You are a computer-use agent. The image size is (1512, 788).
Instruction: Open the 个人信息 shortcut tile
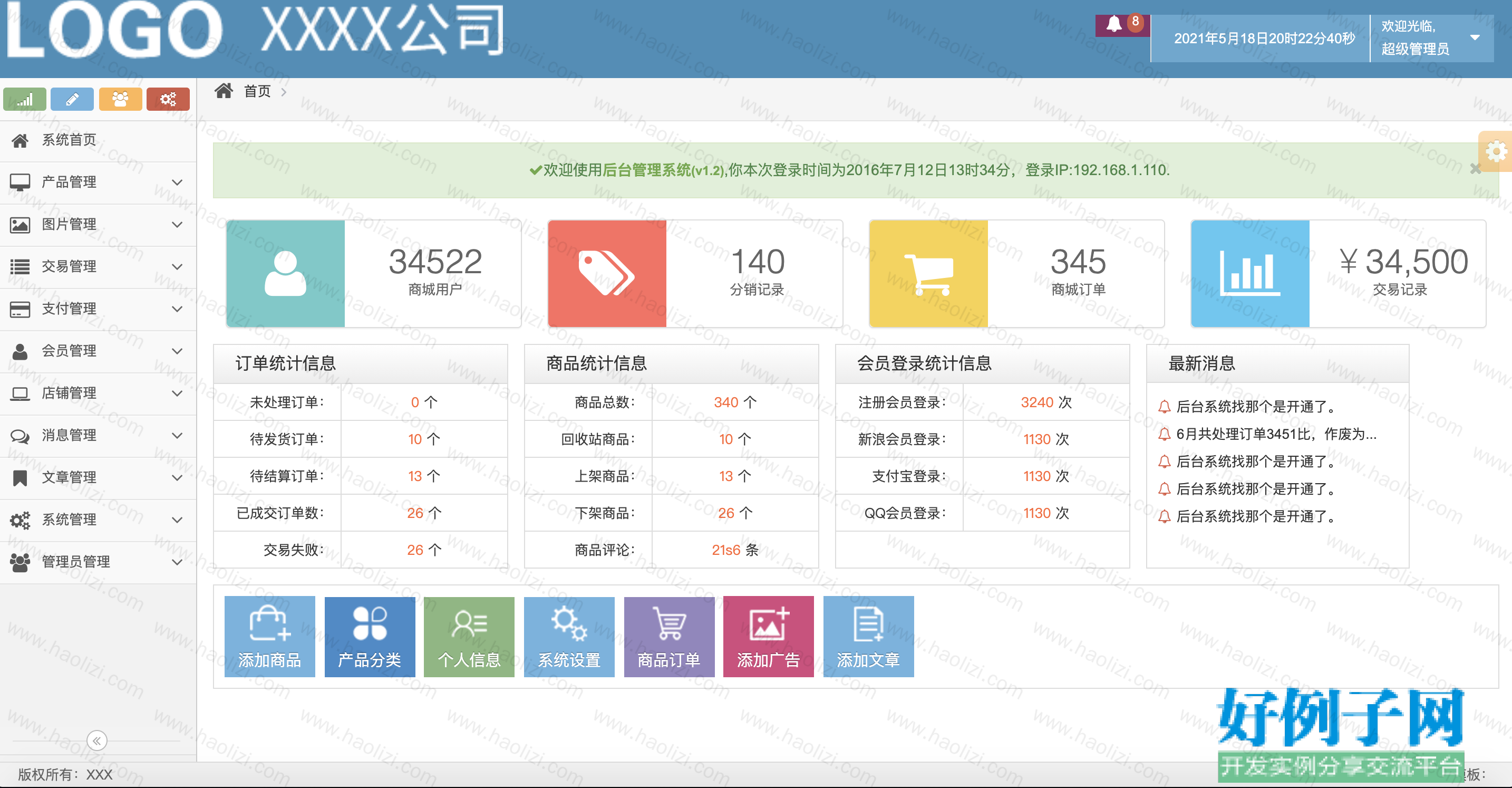pyautogui.click(x=469, y=637)
